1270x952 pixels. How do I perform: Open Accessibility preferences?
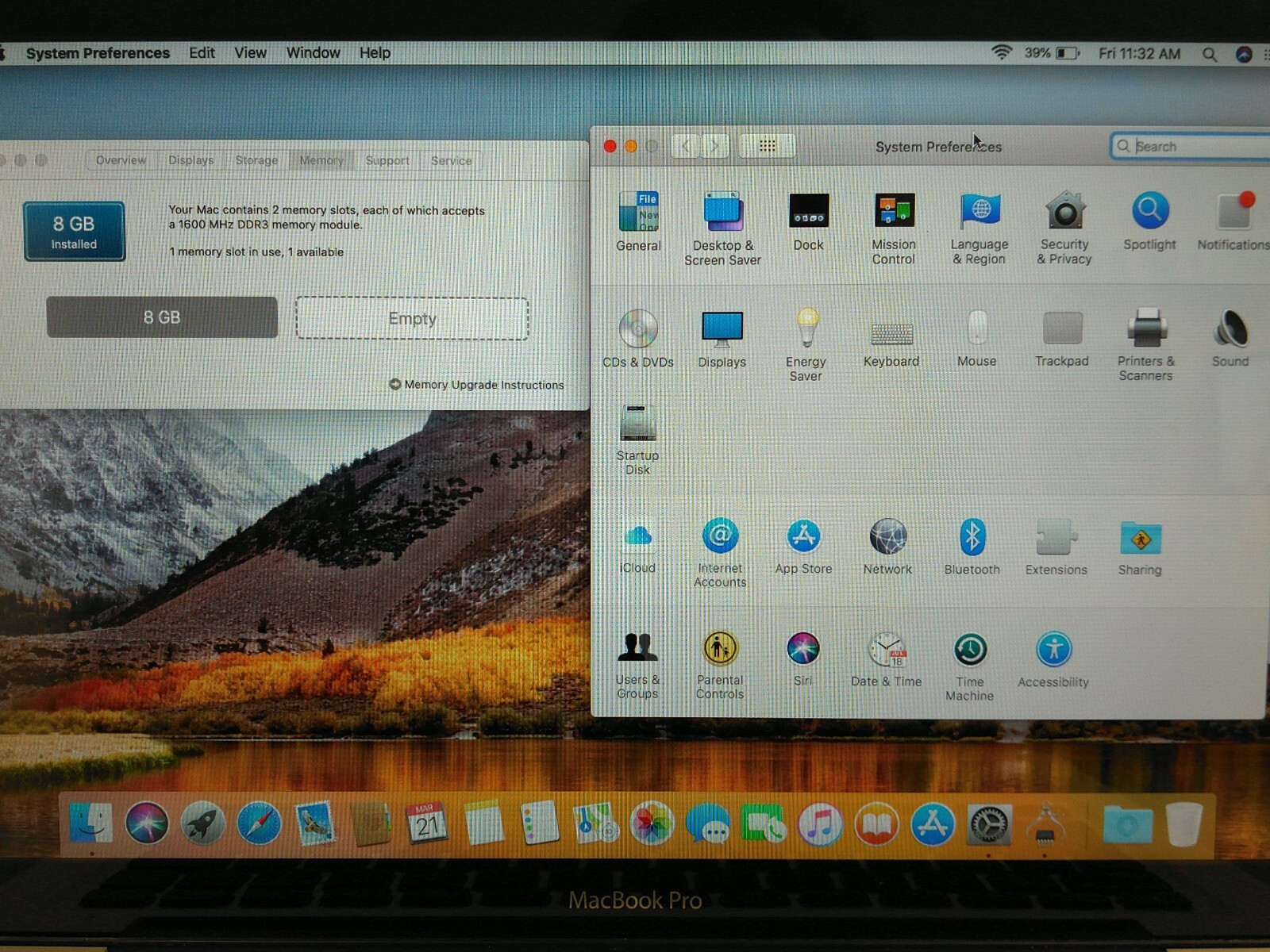(x=1053, y=659)
